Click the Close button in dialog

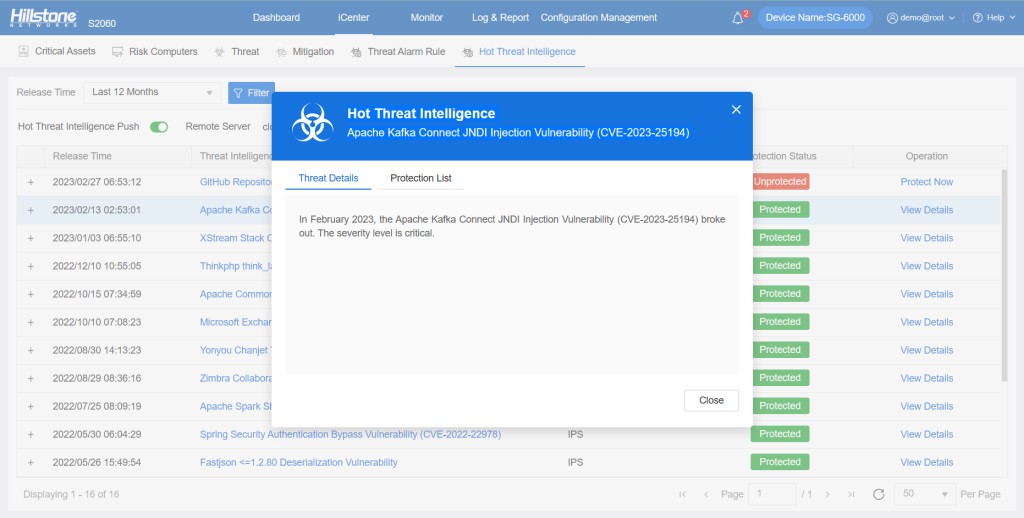[711, 400]
